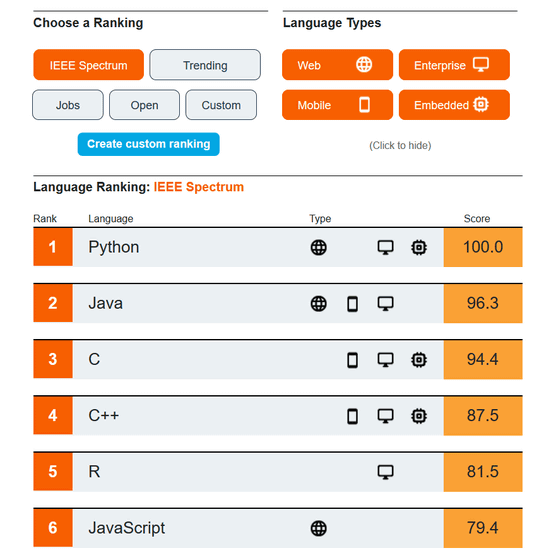The image size is (556, 560).
Task: Click the web globe icon in JavaScript row
Action: point(318,528)
